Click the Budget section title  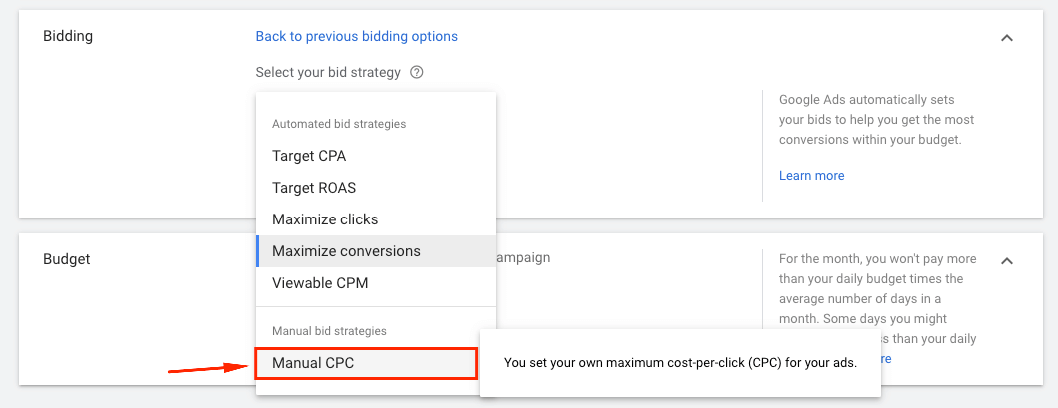pos(67,259)
